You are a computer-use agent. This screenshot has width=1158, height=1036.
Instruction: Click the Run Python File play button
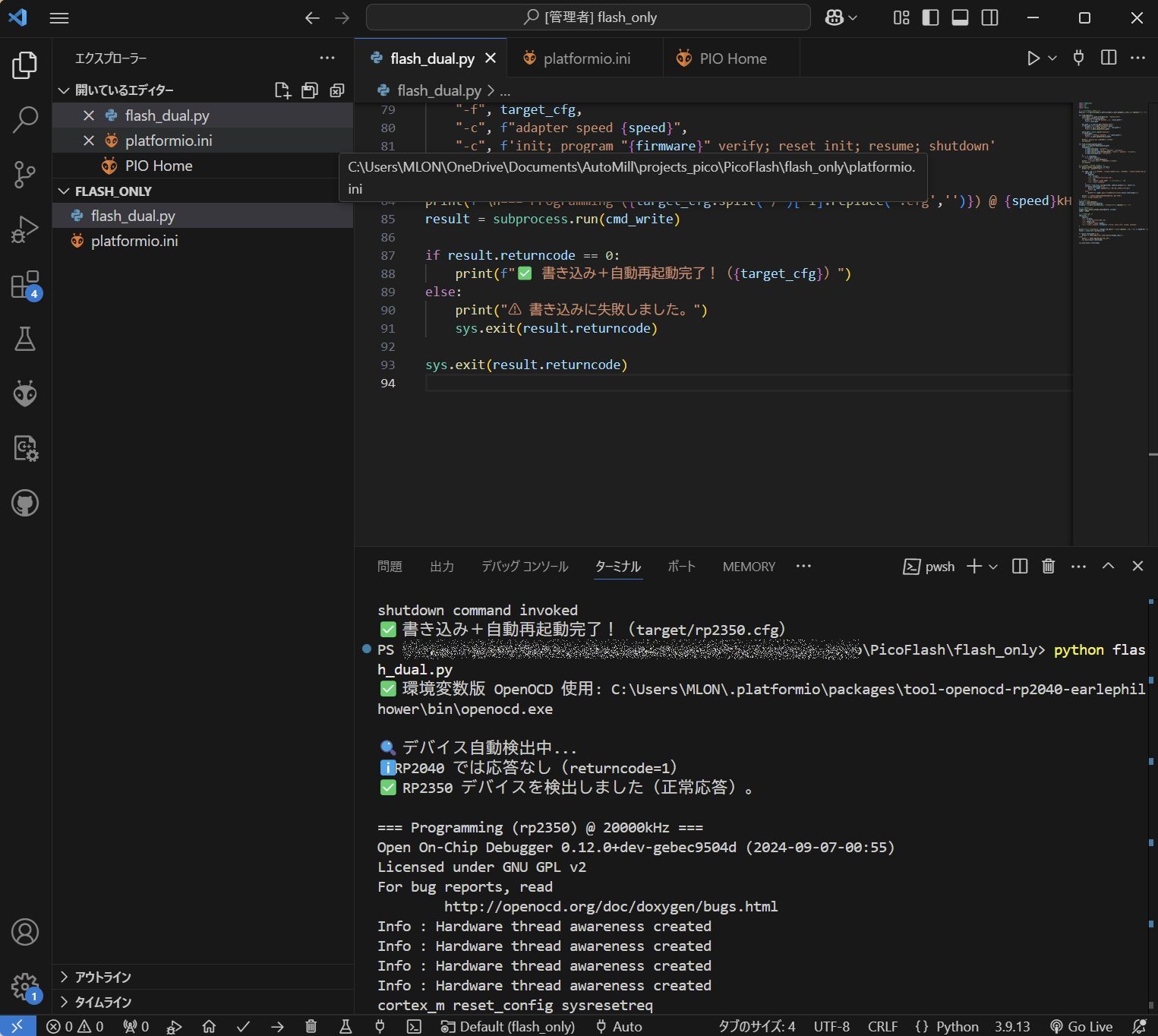coord(1033,58)
